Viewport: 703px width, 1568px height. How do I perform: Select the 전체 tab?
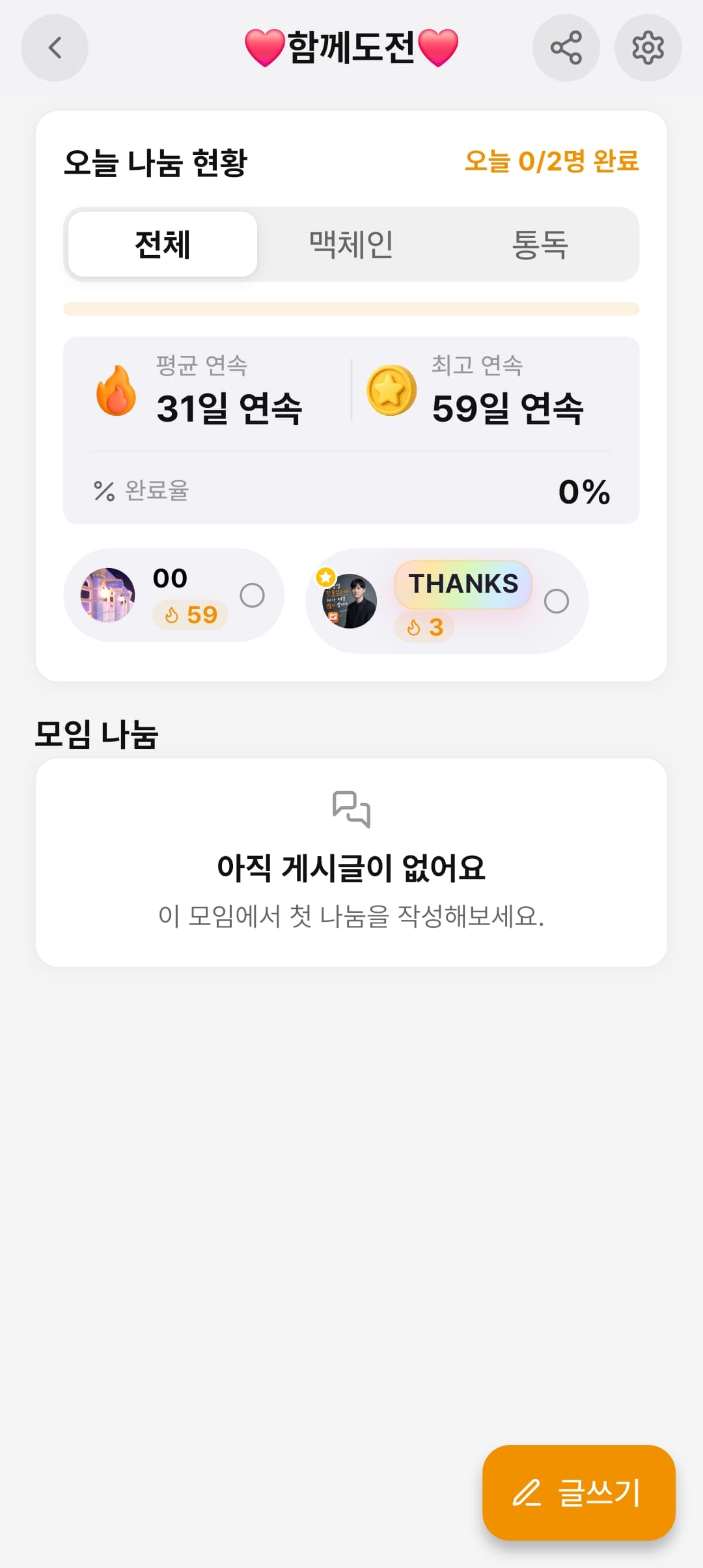[162, 245]
